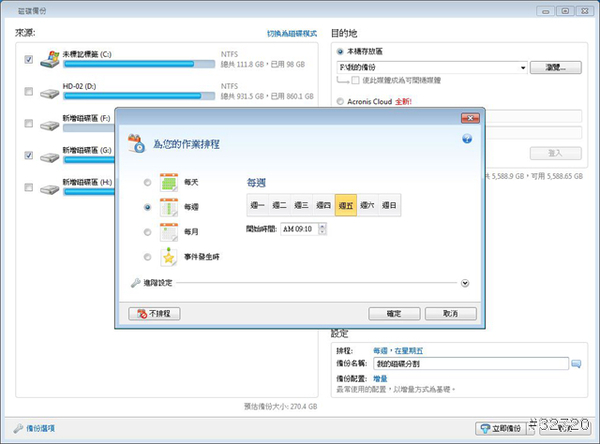Click the HD-02 (D:) usage bar
Image resolution: width=600 pixels, height=444 pixels.
tap(139, 96)
